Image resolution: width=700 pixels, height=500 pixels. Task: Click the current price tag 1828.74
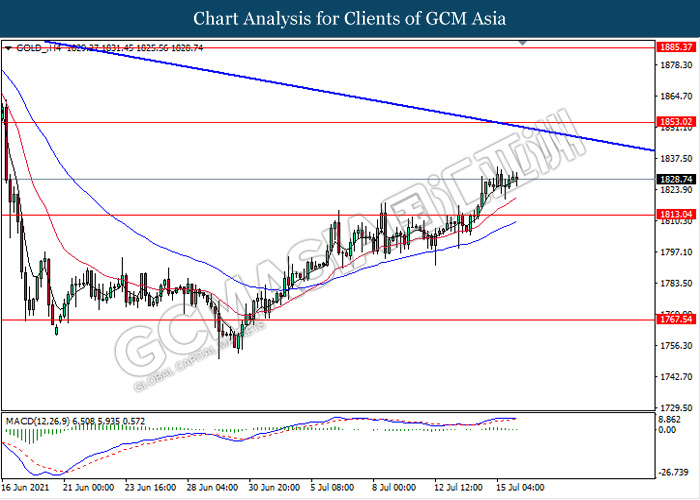point(676,179)
